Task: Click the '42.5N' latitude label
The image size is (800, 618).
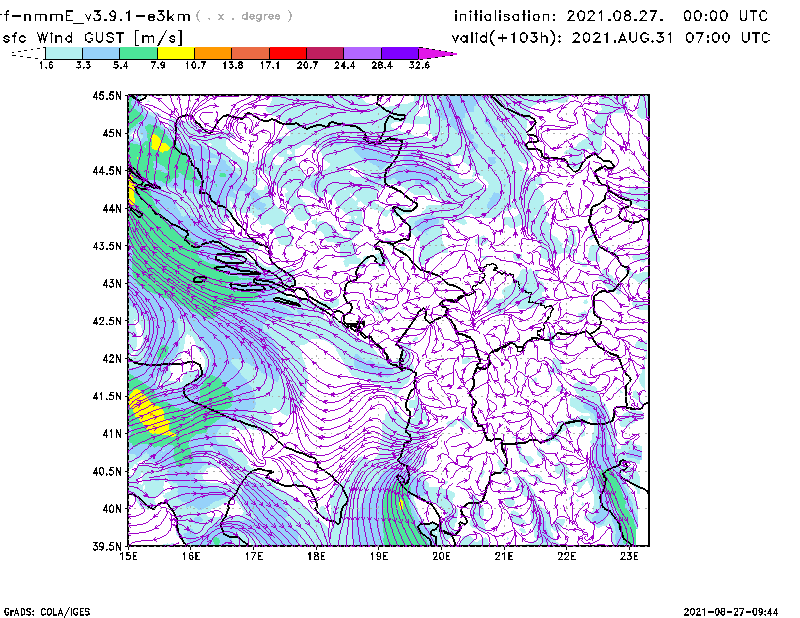Action: (107, 321)
